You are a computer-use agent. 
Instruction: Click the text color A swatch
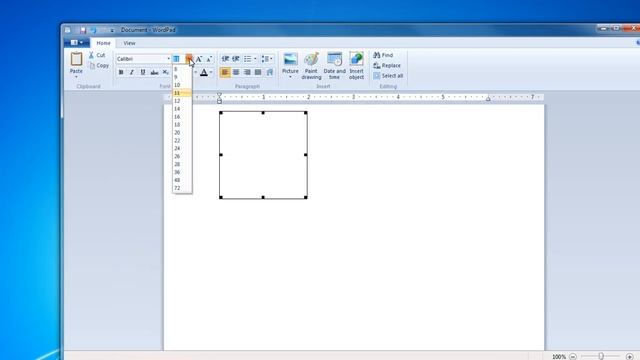coord(204,73)
